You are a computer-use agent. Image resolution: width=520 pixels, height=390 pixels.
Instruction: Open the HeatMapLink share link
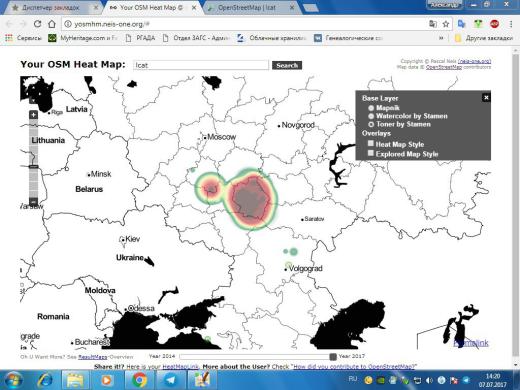[x=180, y=367]
